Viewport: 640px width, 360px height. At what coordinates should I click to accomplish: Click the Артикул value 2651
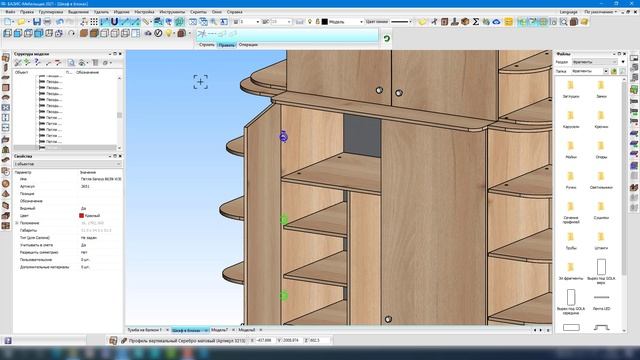tap(85, 187)
